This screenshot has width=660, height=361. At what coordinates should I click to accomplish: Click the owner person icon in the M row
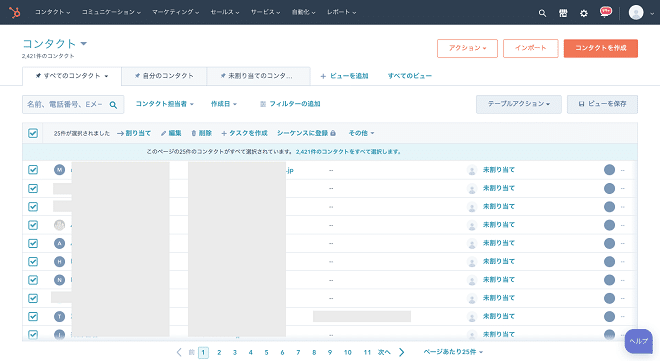click(472, 170)
